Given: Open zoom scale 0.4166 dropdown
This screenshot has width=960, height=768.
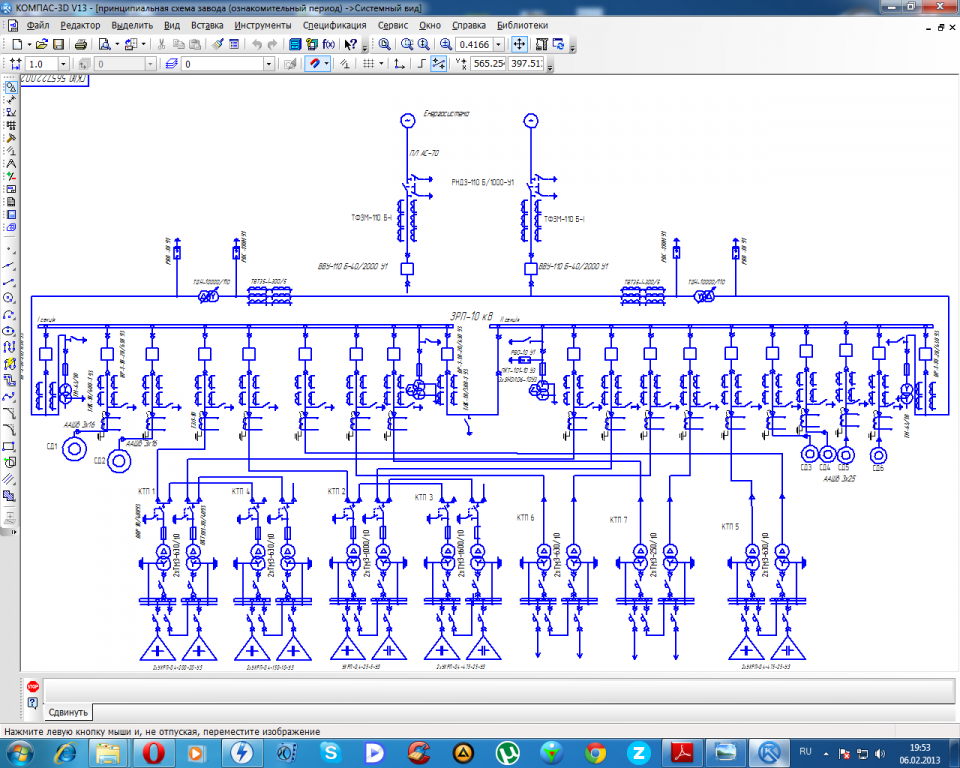Looking at the screenshot, I should (x=498, y=45).
